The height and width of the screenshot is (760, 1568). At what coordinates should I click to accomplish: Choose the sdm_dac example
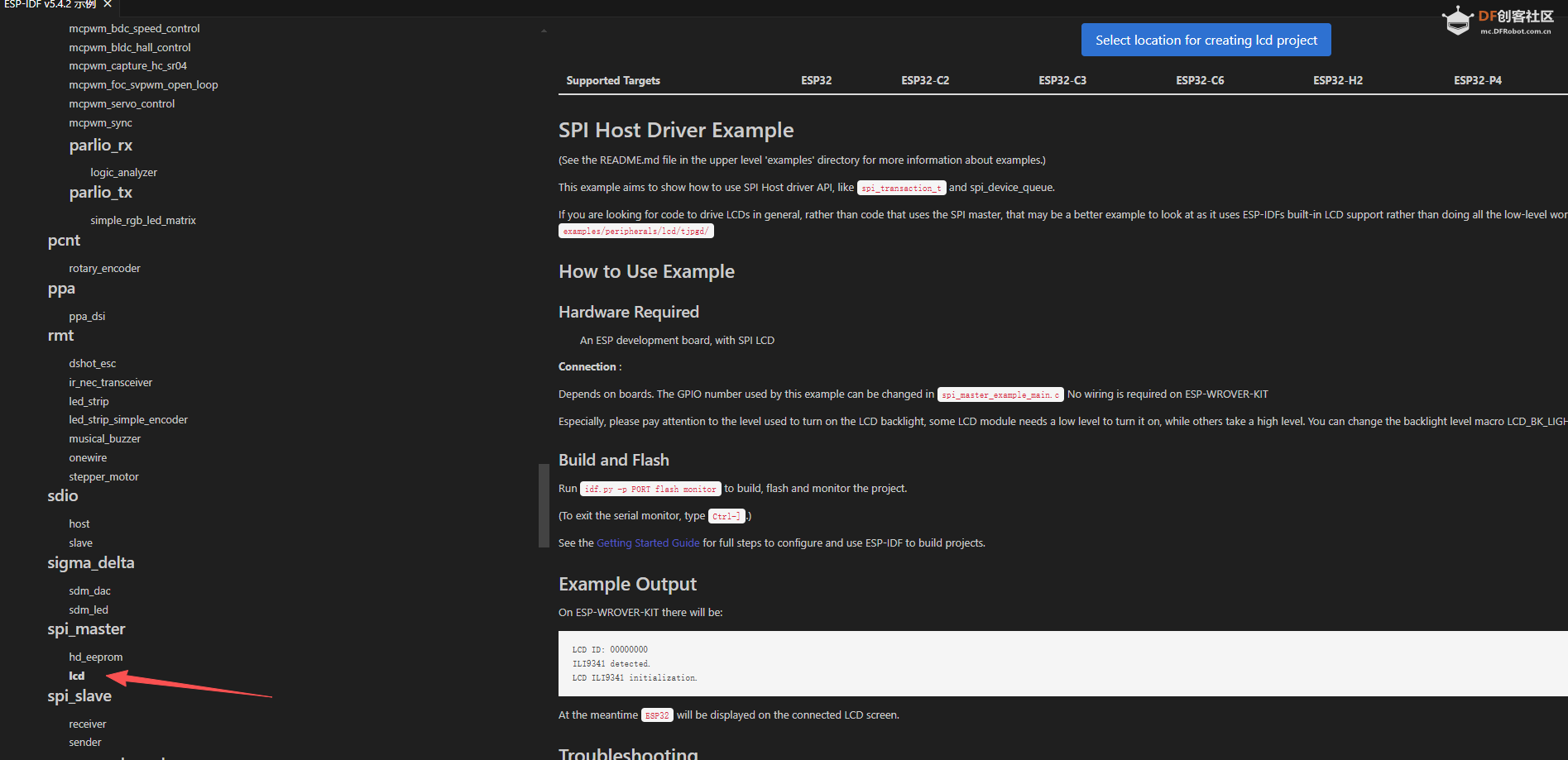pos(89,591)
